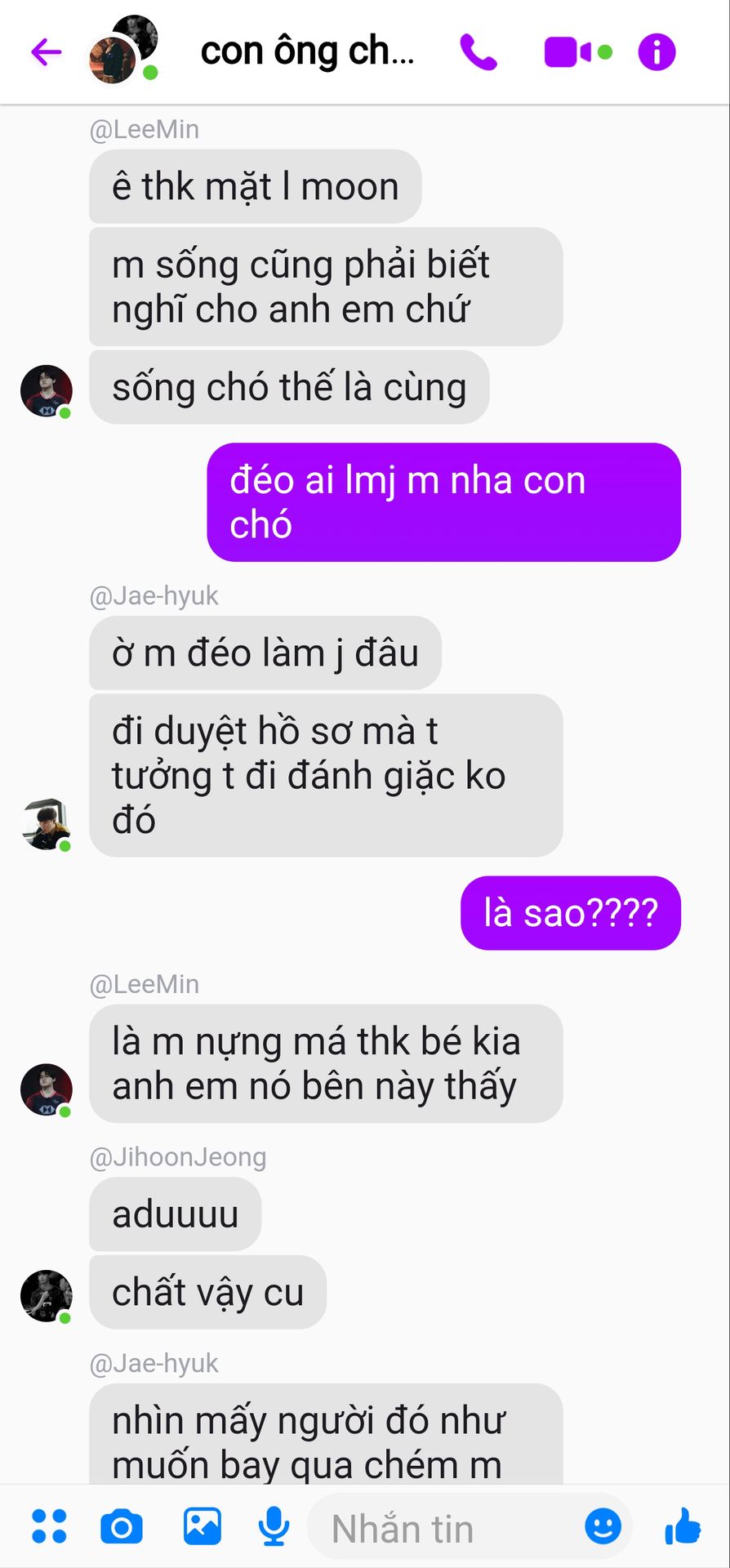Tap the microphone to record voice message

[x=274, y=1526]
